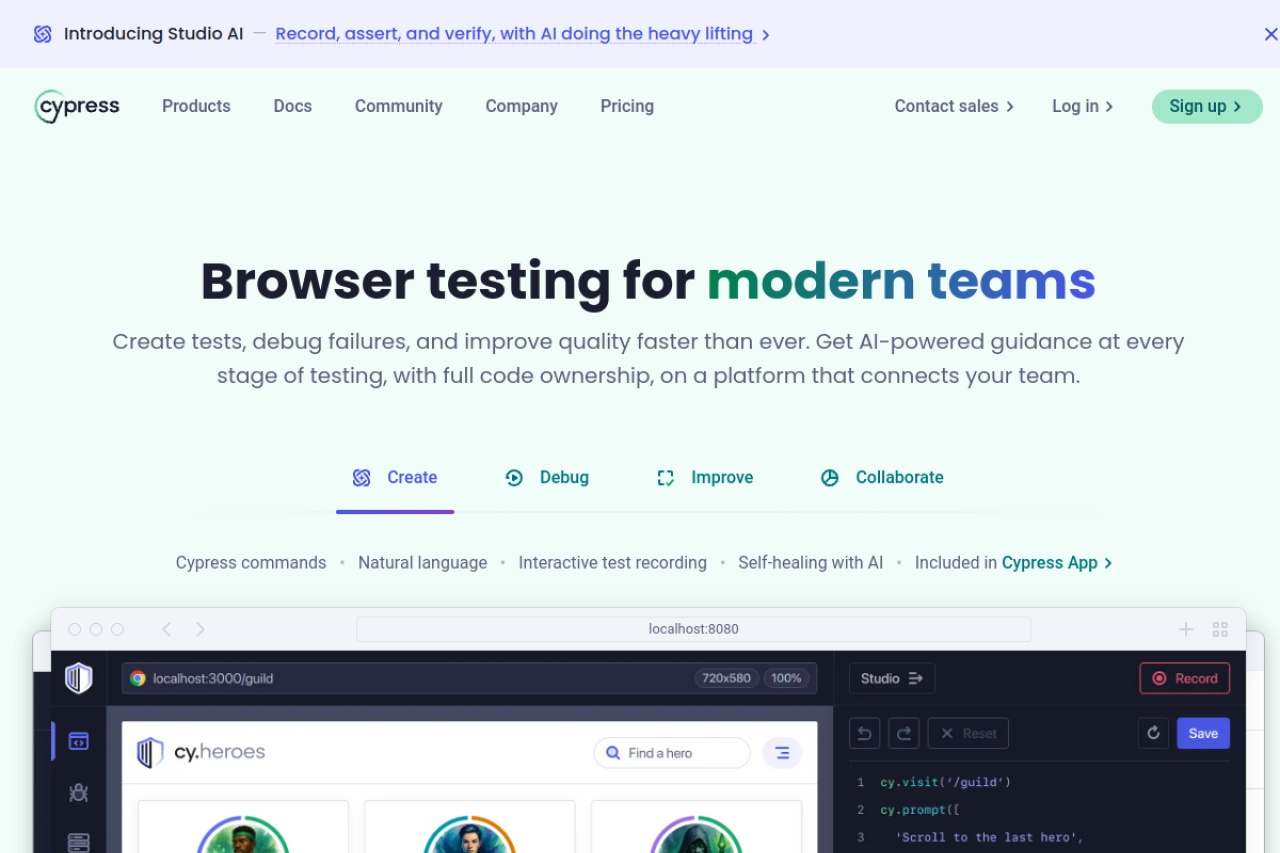Click the undo arrow icon in Studio
This screenshot has height=853, width=1280.
pos(864,733)
